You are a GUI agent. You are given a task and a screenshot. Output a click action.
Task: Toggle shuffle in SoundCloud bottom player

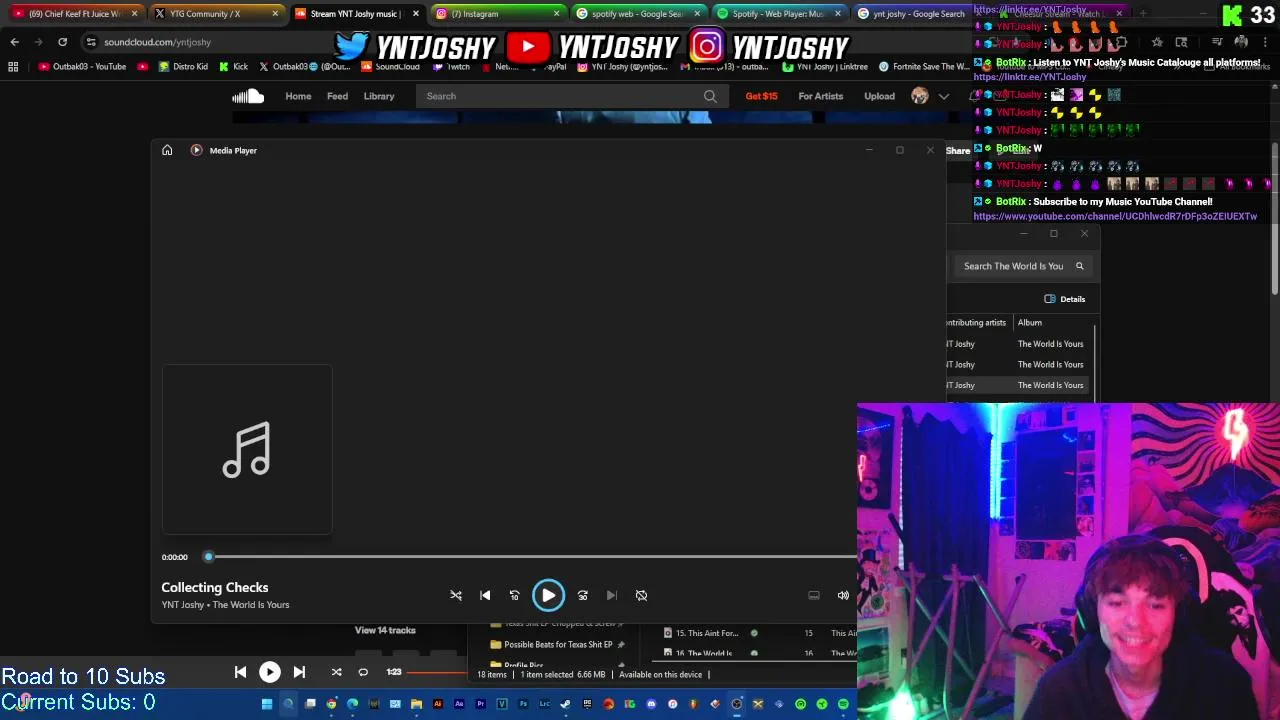click(337, 672)
